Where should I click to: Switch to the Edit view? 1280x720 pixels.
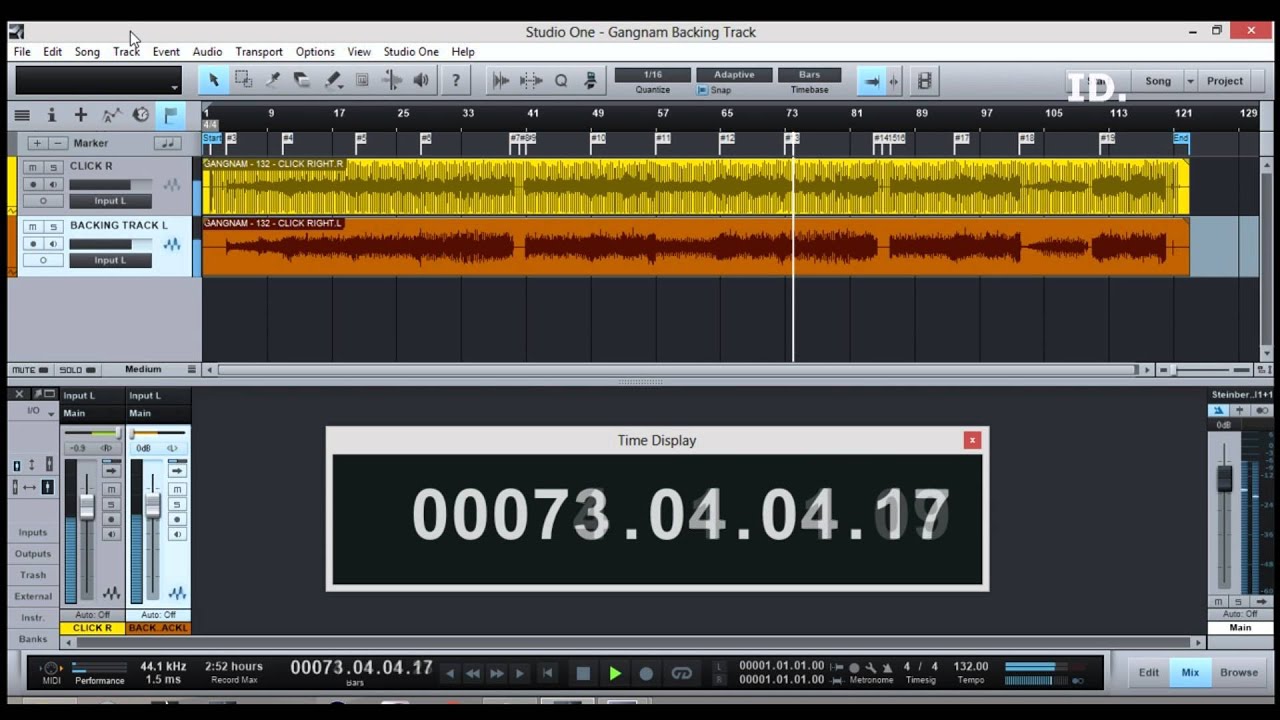click(1149, 672)
